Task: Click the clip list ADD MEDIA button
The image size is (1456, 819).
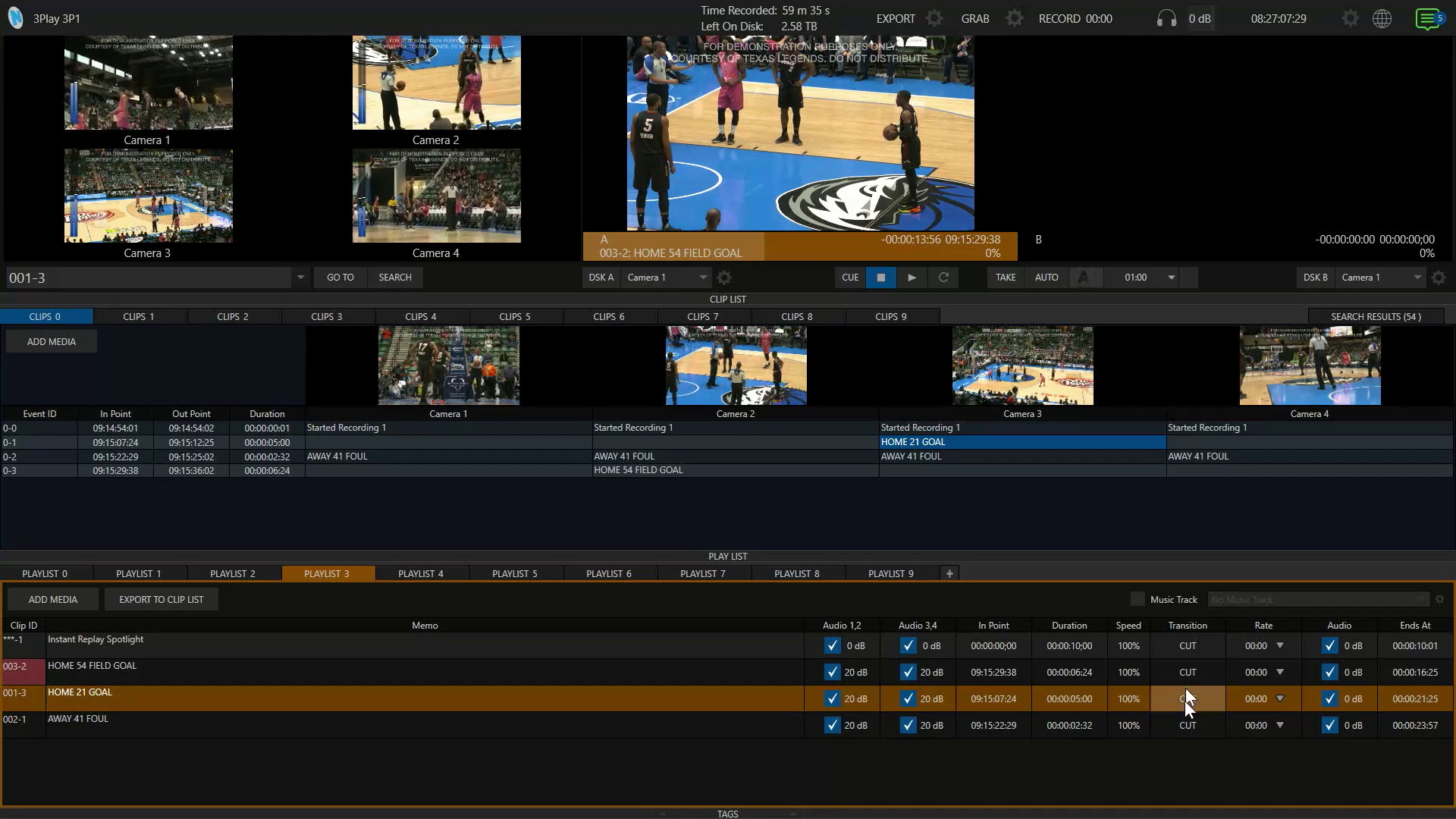Action: 52,342
